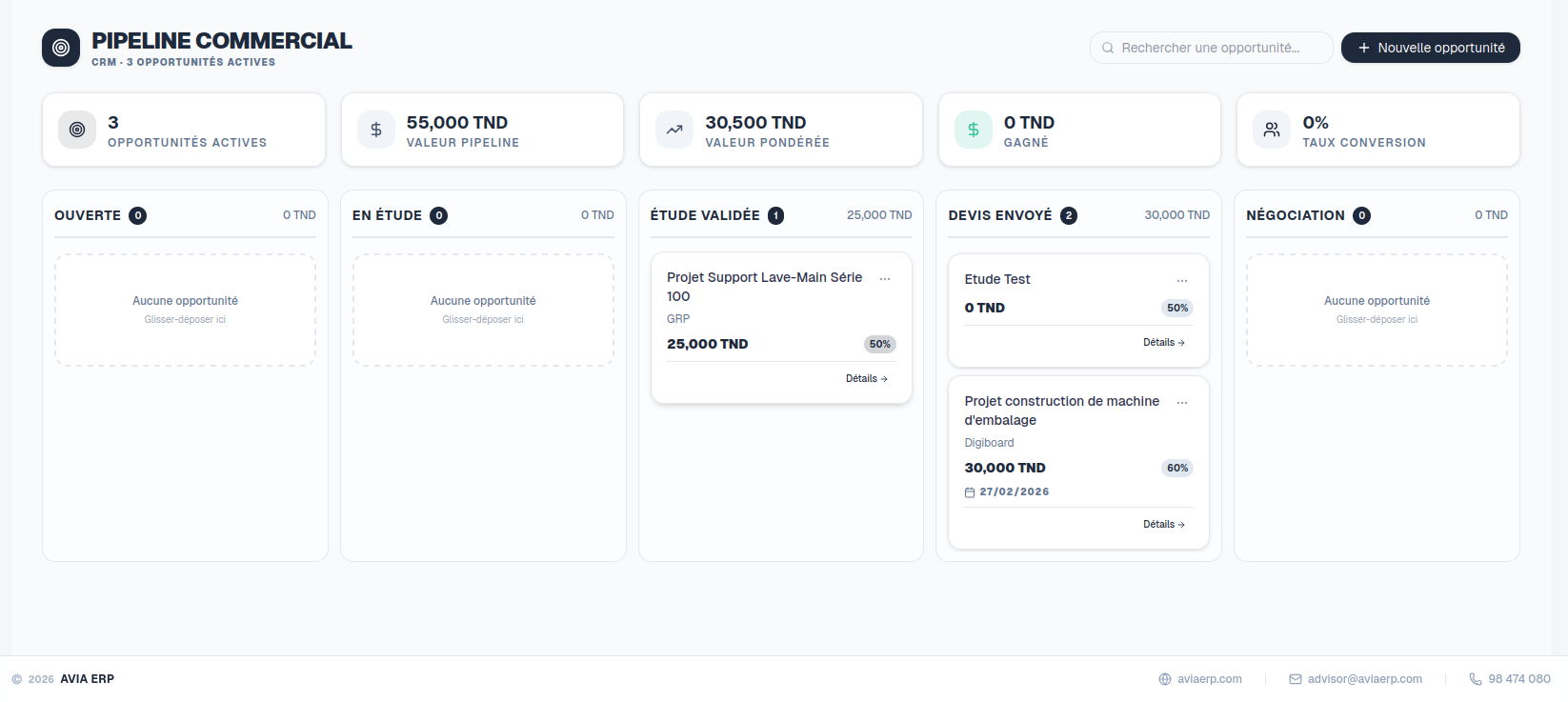
Task: Select the En Étude column header
Action: [x=385, y=215]
